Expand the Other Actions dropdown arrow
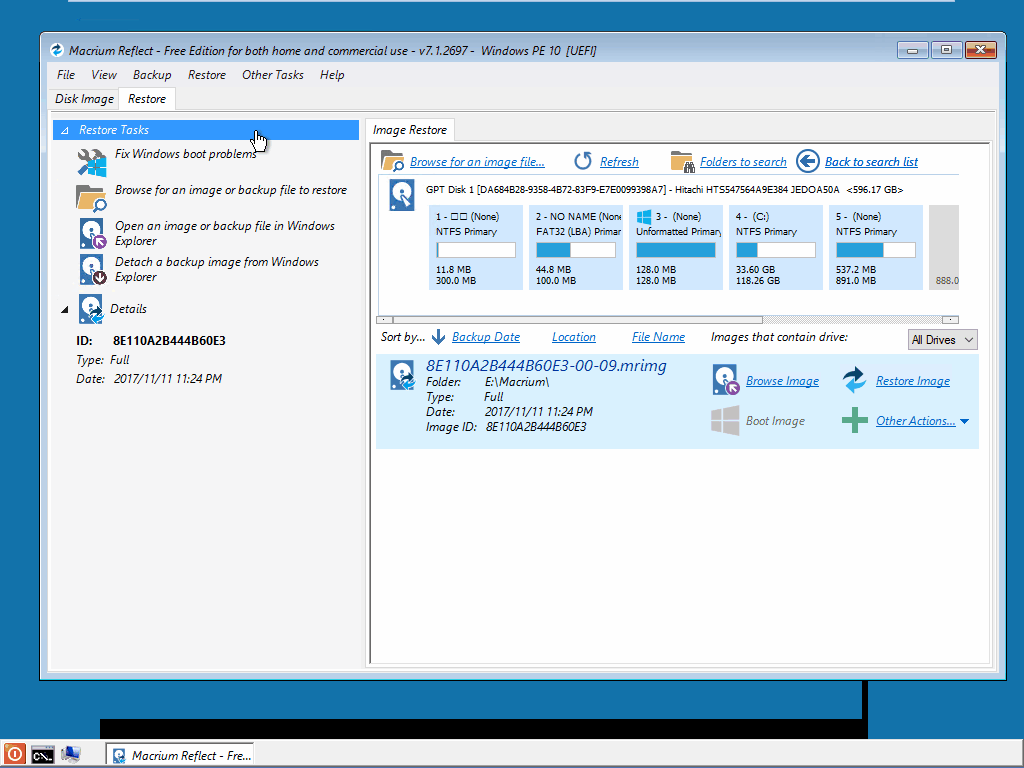Viewport: 1024px width, 768px height. 965,422
